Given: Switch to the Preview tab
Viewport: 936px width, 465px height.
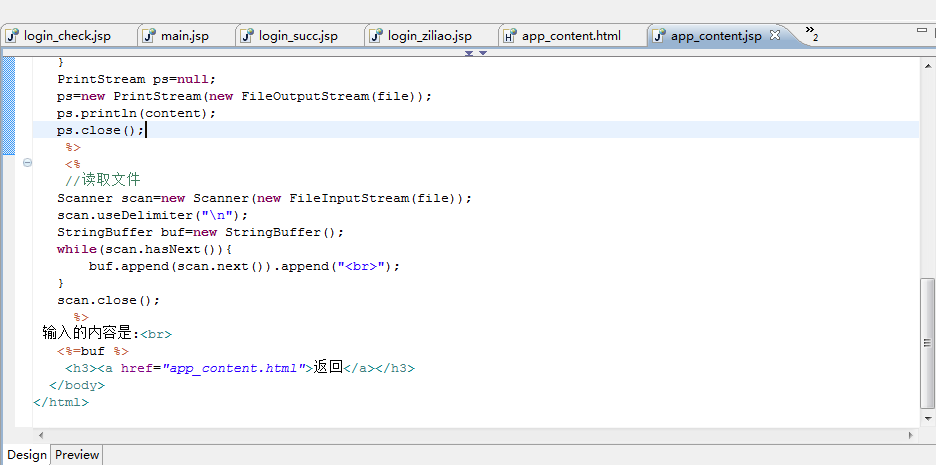Looking at the screenshot, I should [x=76, y=455].
